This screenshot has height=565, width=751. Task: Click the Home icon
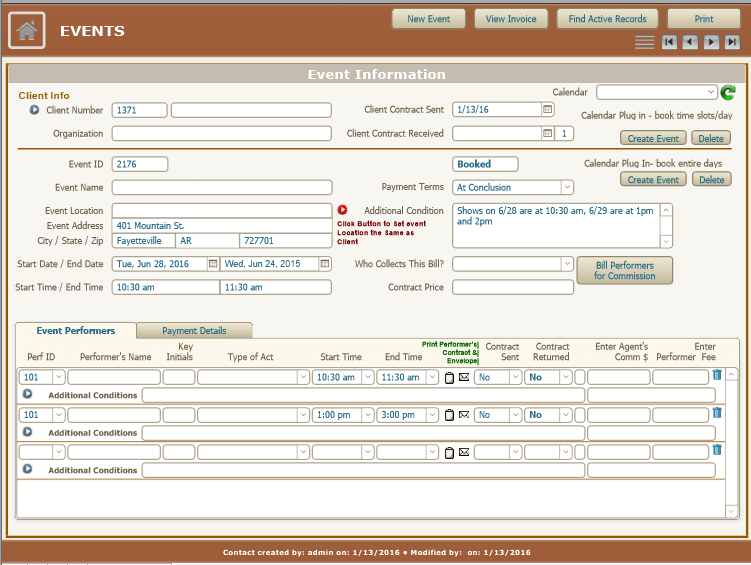(x=27, y=31)
